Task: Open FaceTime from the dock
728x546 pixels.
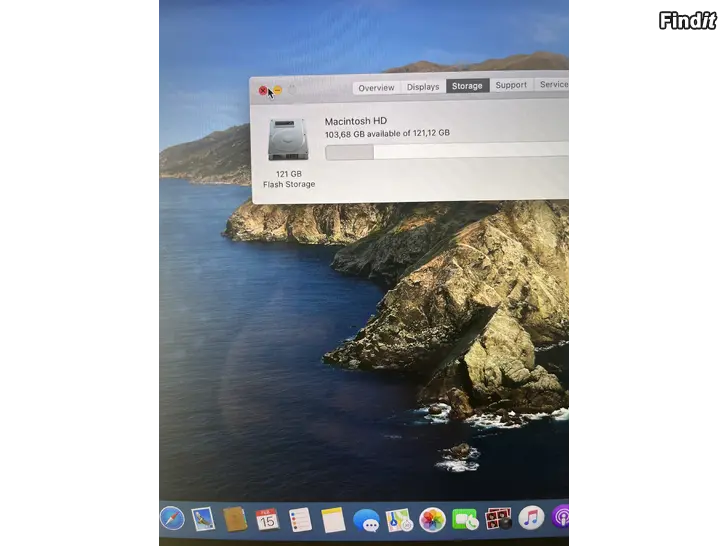Action: click(x=465, y=519)
